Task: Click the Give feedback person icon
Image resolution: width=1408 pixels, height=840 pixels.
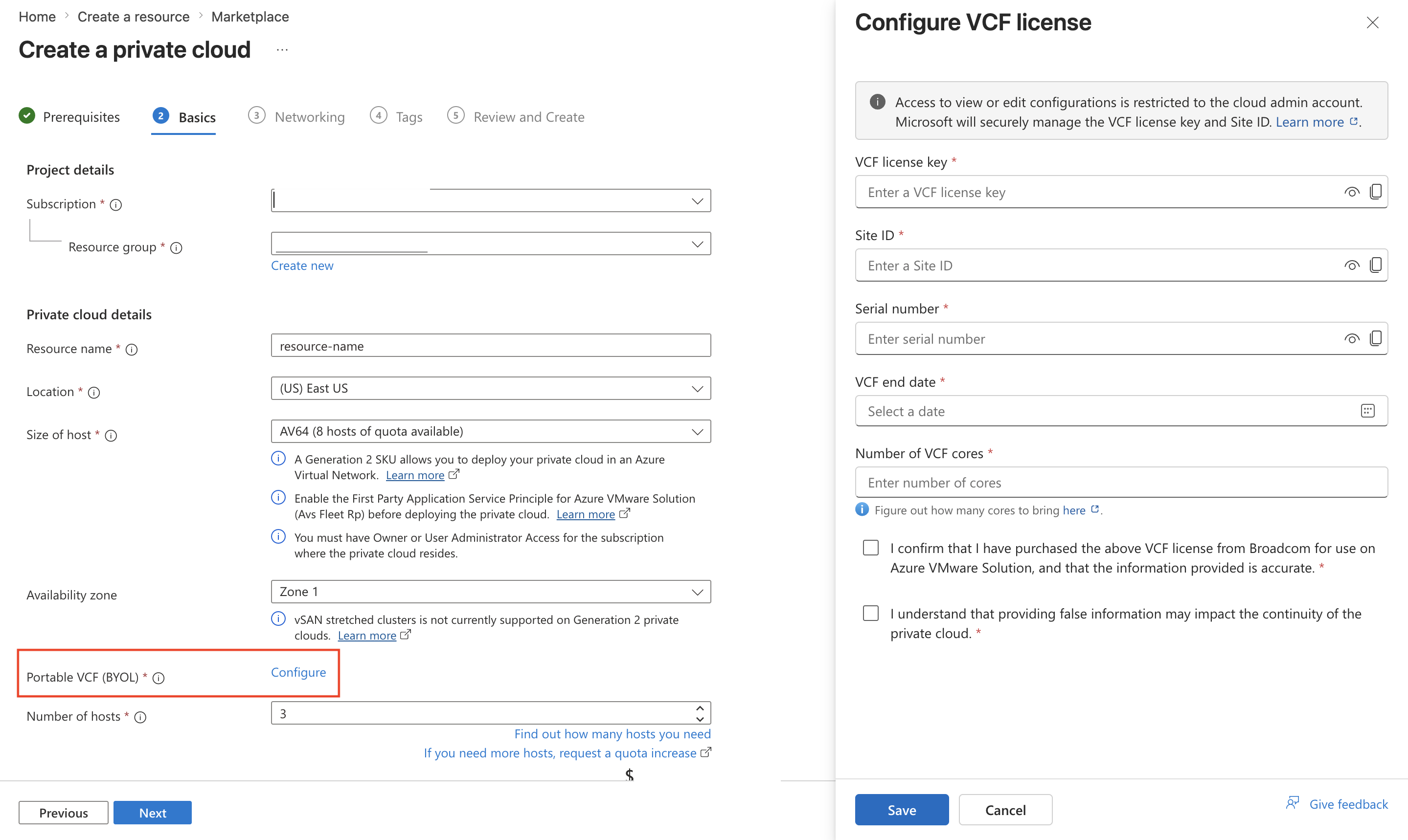Action: [1293, 803]
